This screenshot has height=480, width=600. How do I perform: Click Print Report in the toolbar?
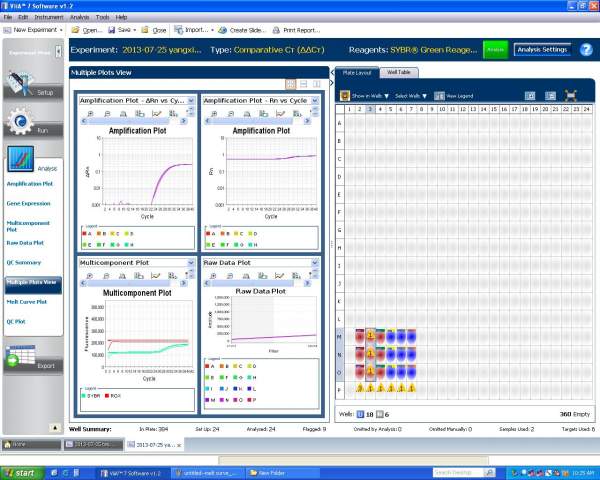[x=296, y=30]
